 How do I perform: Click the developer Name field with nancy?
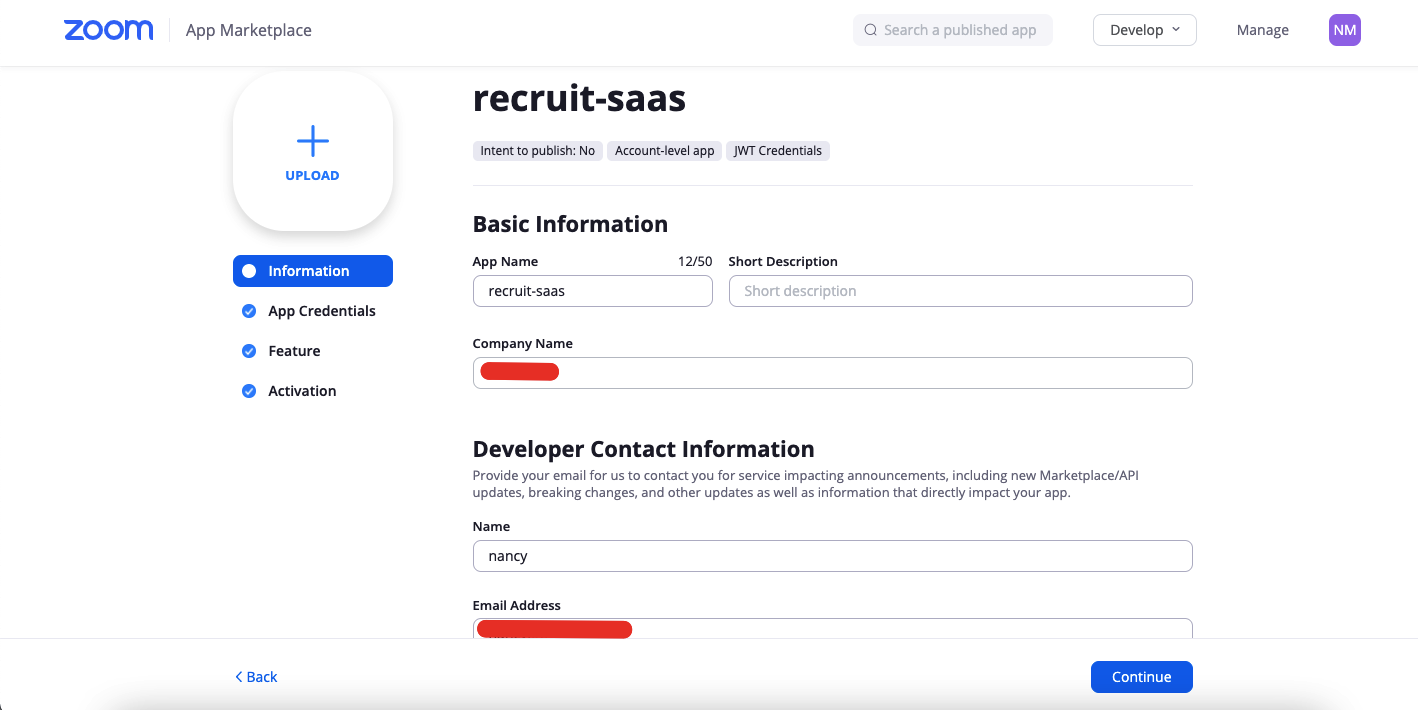(833, 556)
